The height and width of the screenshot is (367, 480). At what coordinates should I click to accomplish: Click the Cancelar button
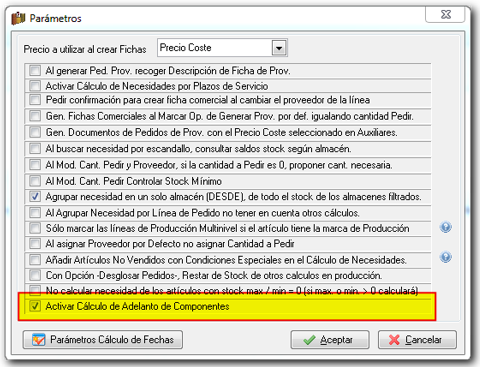click(x=417, y=340)
